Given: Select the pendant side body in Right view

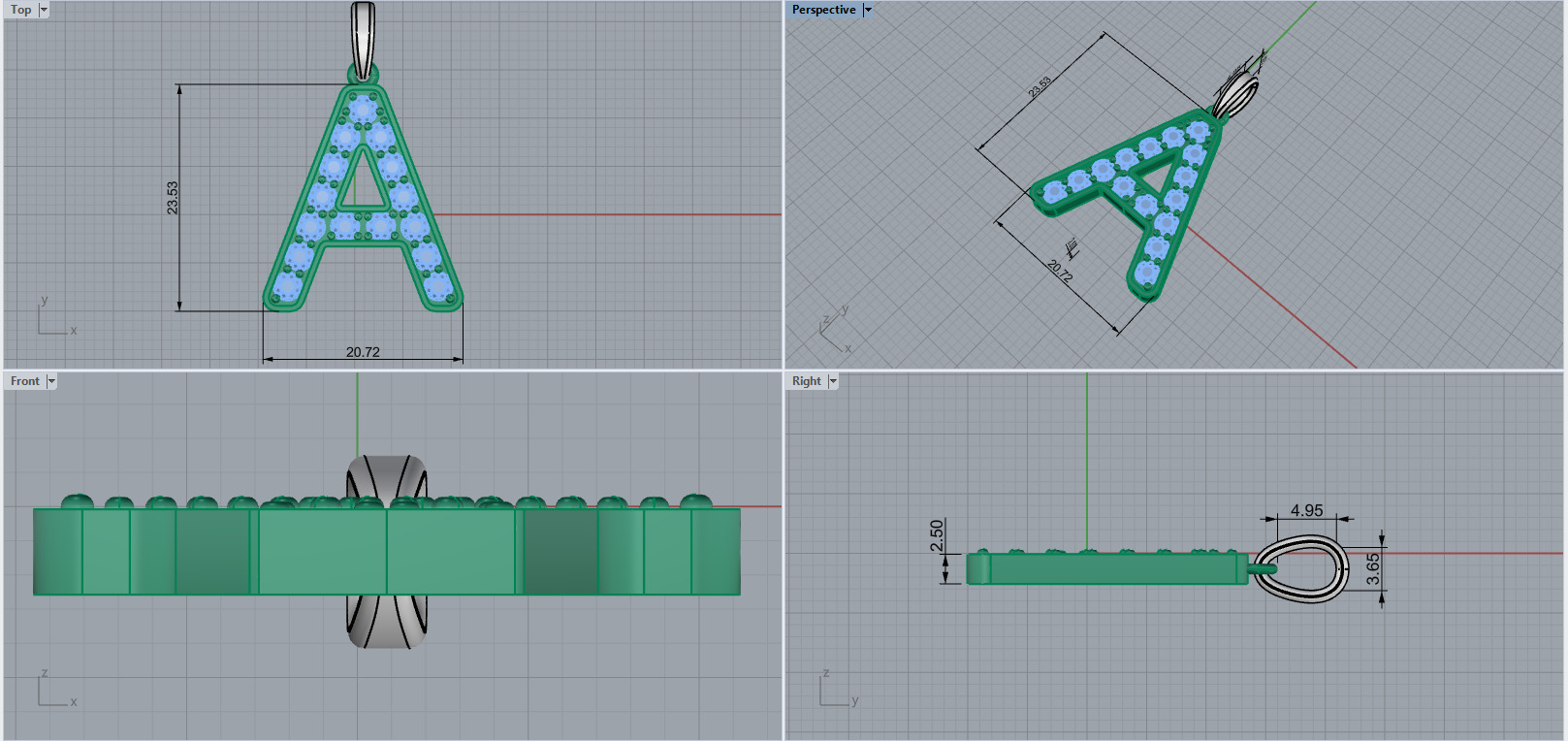Looking at the screenshot, I should [x=1107, y=568].
